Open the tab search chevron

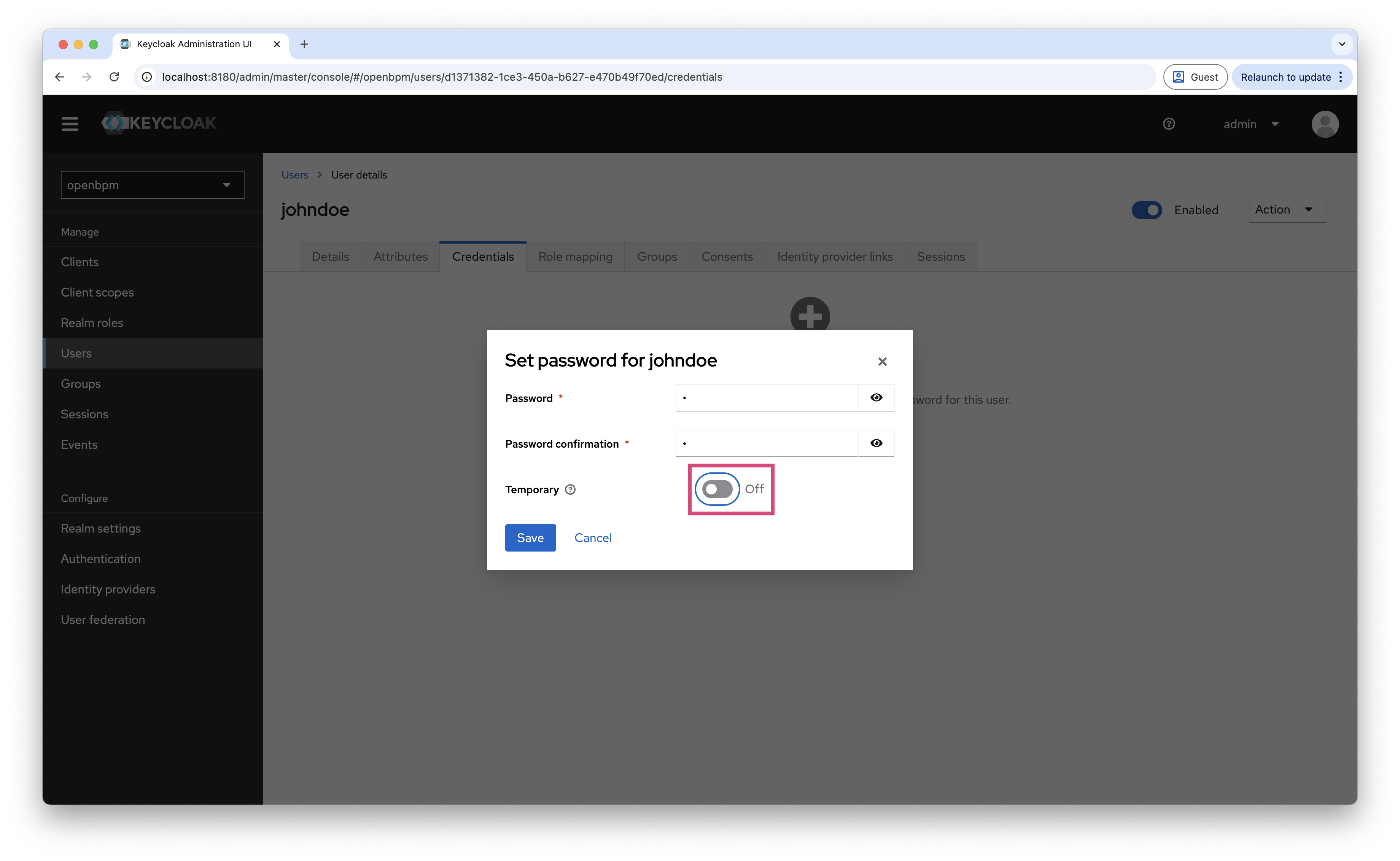point(1342,44)
